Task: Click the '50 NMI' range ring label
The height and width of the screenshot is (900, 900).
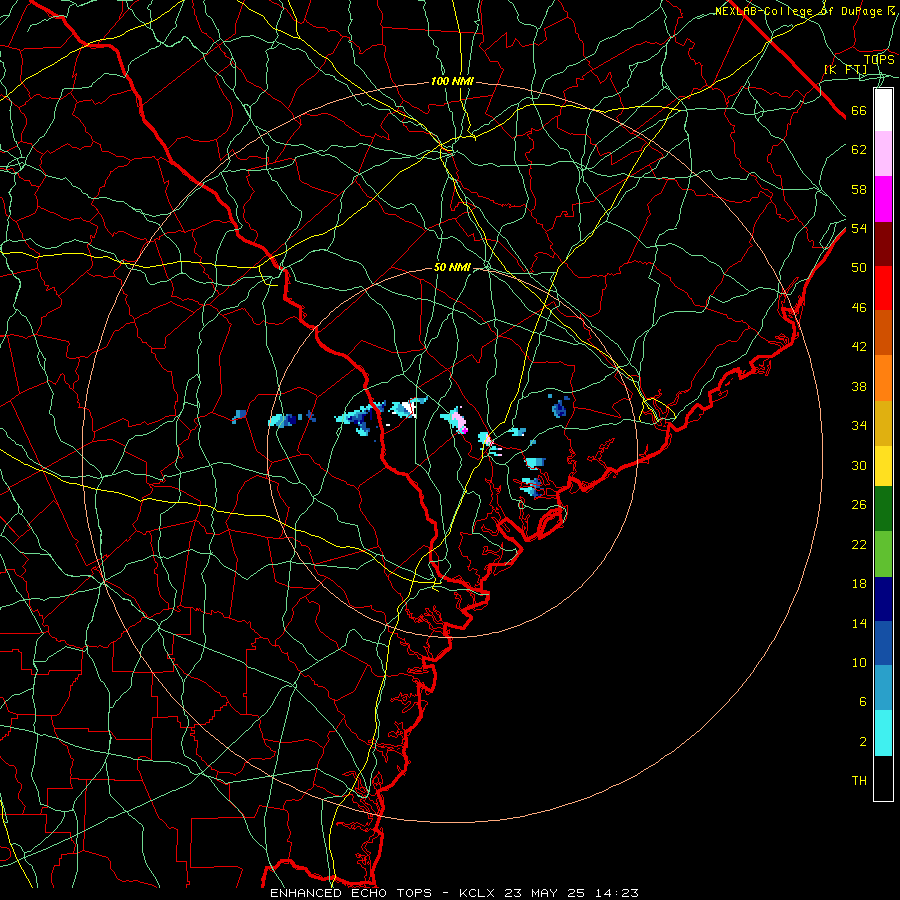Action: pyautogui.click(x=452, y=267)
